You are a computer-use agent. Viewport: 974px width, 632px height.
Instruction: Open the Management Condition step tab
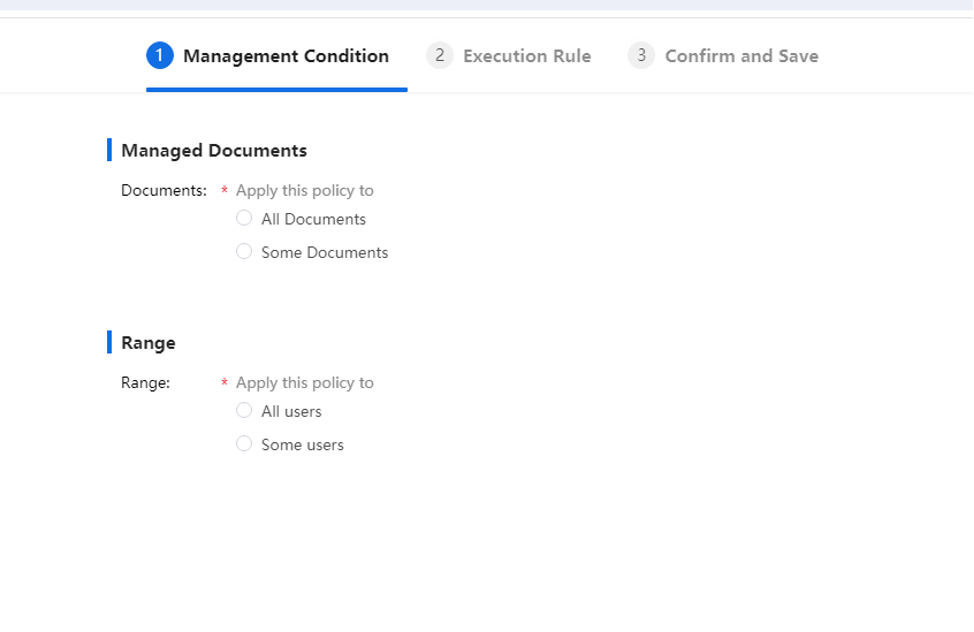[x=276, y=56]
